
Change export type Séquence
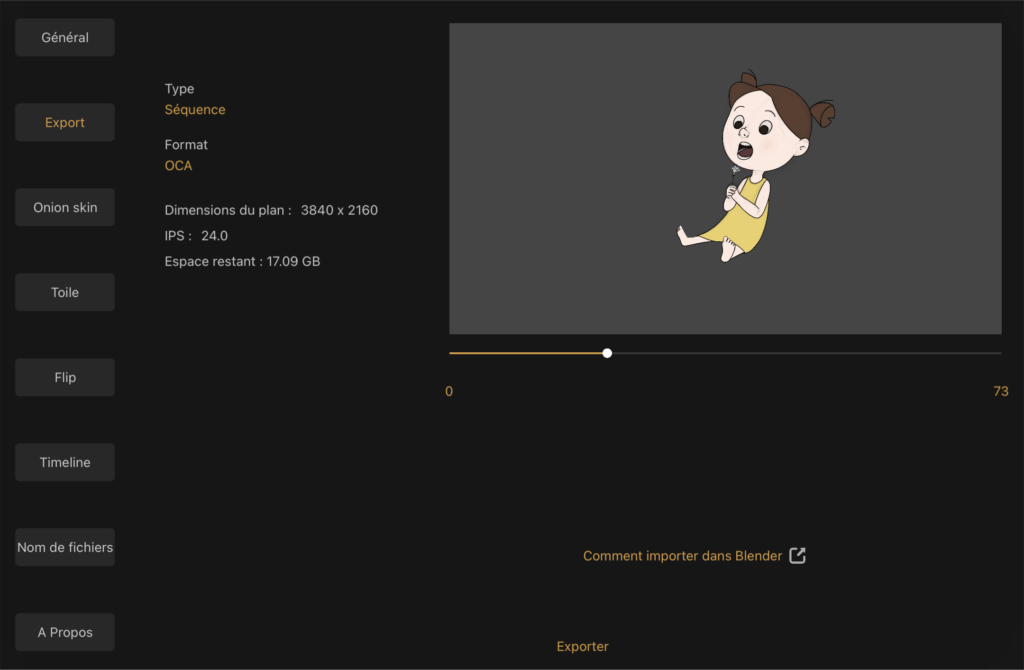point(195,110)
